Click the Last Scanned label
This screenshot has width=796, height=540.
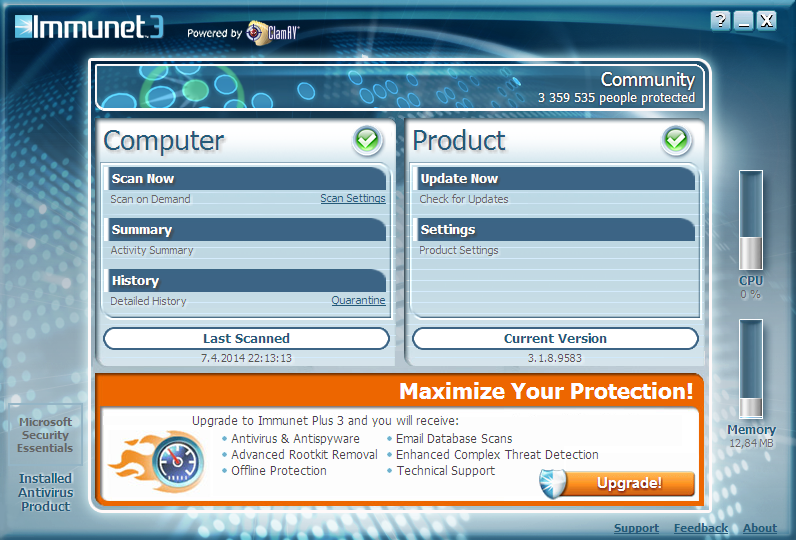pyautogui.click(x=246, y=339)
